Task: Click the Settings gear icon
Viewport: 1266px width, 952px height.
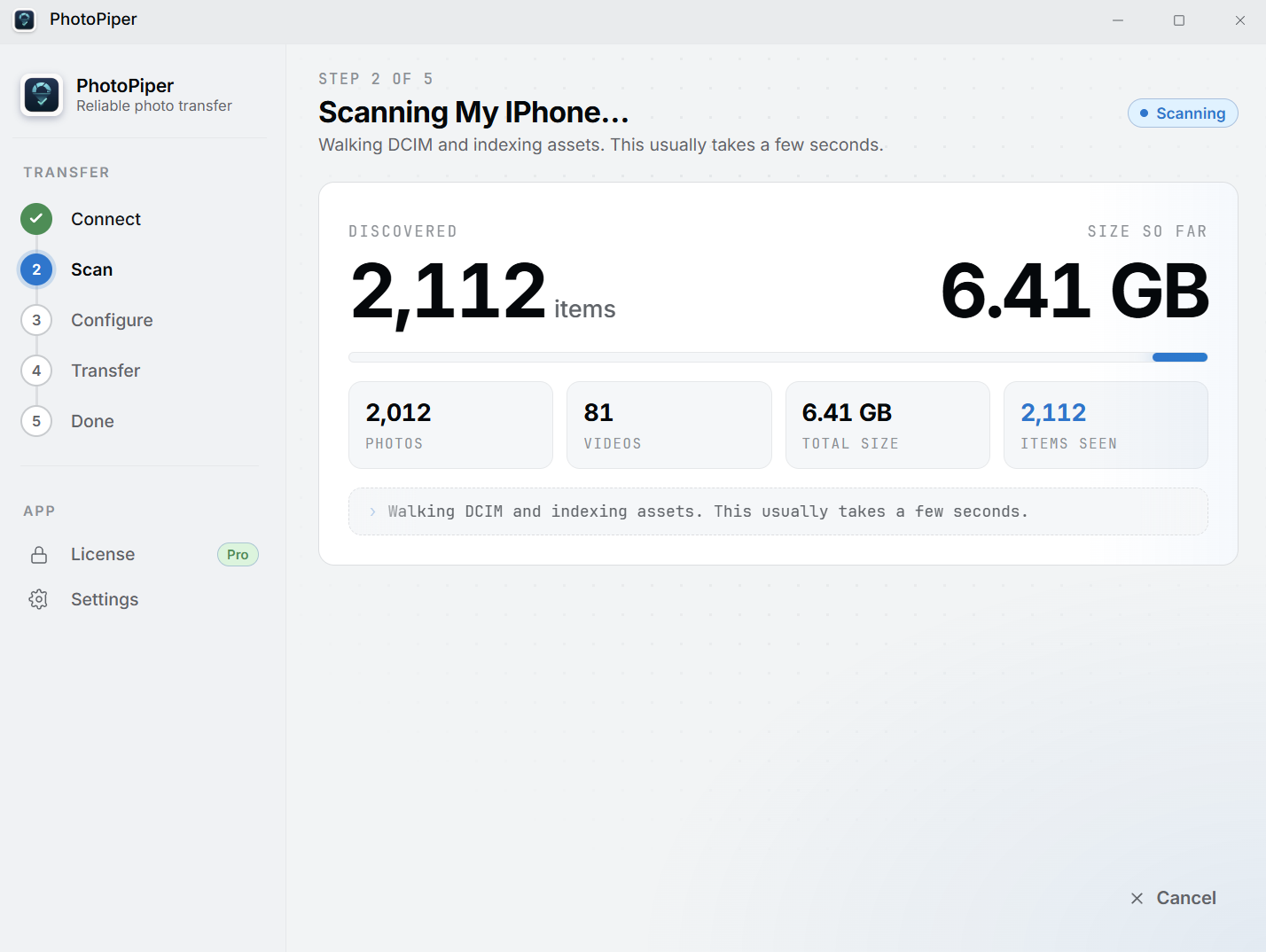Action: (x=38, y=599)
